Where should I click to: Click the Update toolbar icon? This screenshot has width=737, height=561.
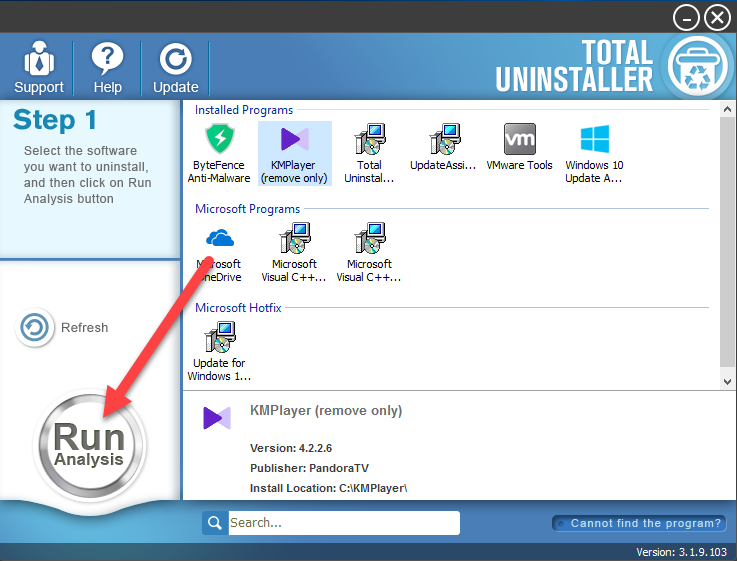pyautogui.click(x=175, y=68)
